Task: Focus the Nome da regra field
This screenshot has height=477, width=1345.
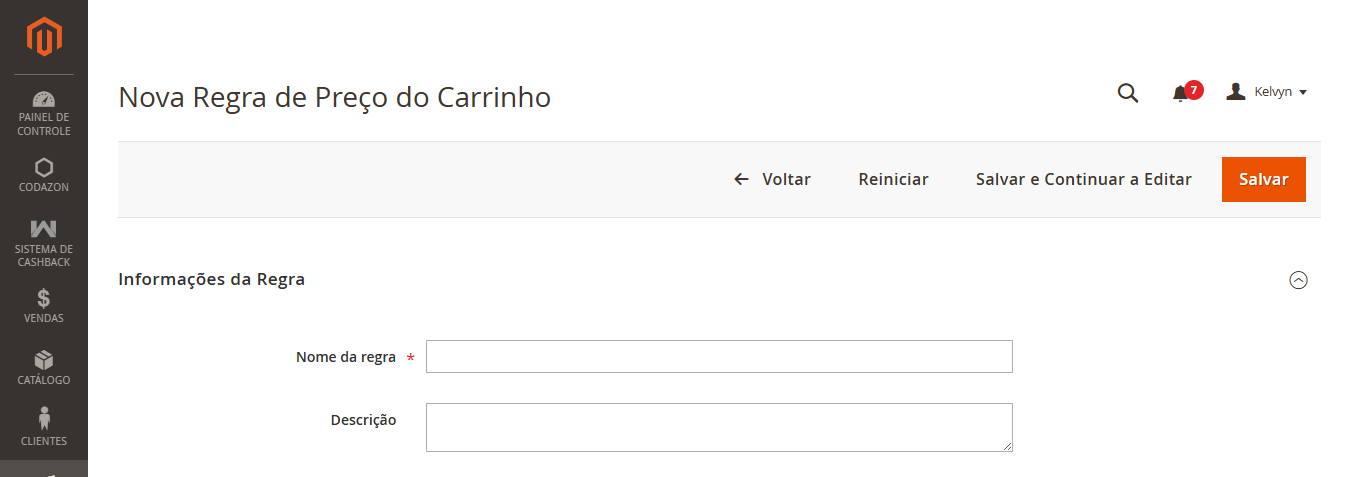Action: [x=719, y=357]
